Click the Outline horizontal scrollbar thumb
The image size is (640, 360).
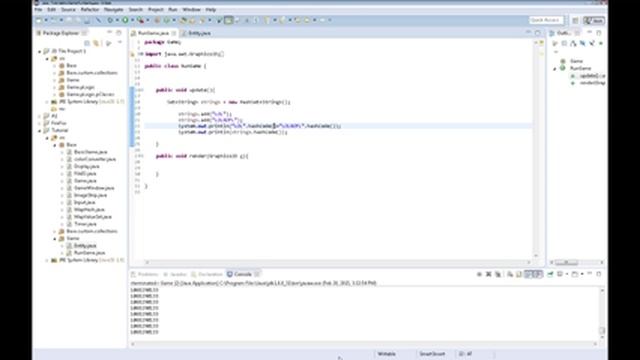[x=566, y=262]
